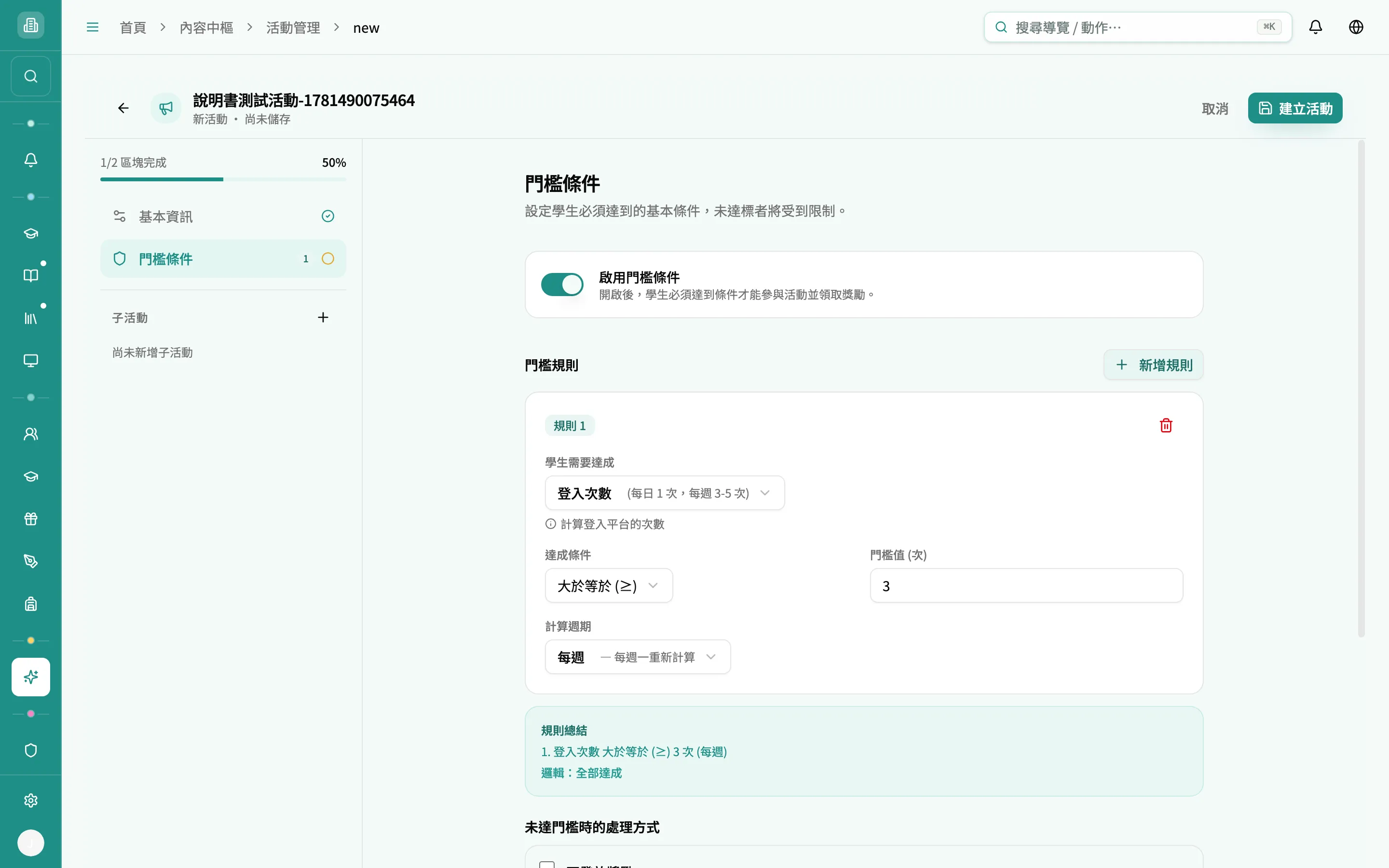The height and width of the screenshot is (868, 1389).
Task: Open the backpack icon in the sidebar
Action: [x=30, y=604]
